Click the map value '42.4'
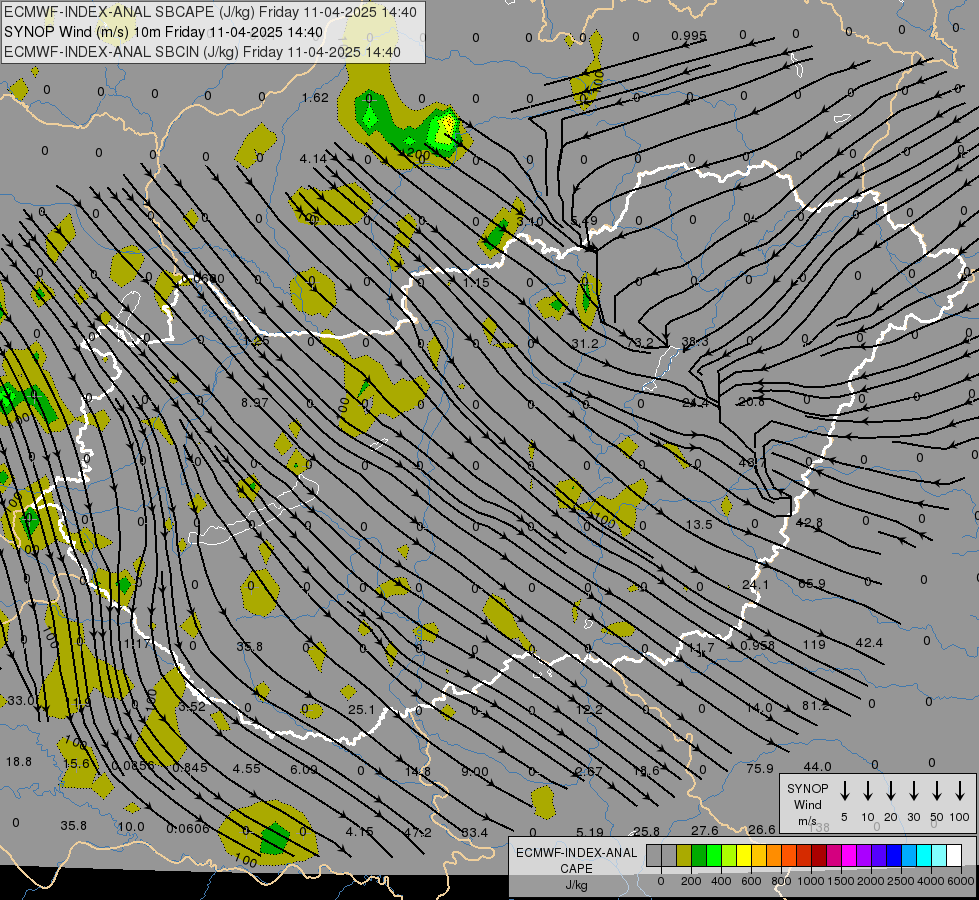Screen dimensions: 979x900 [869, 643]
